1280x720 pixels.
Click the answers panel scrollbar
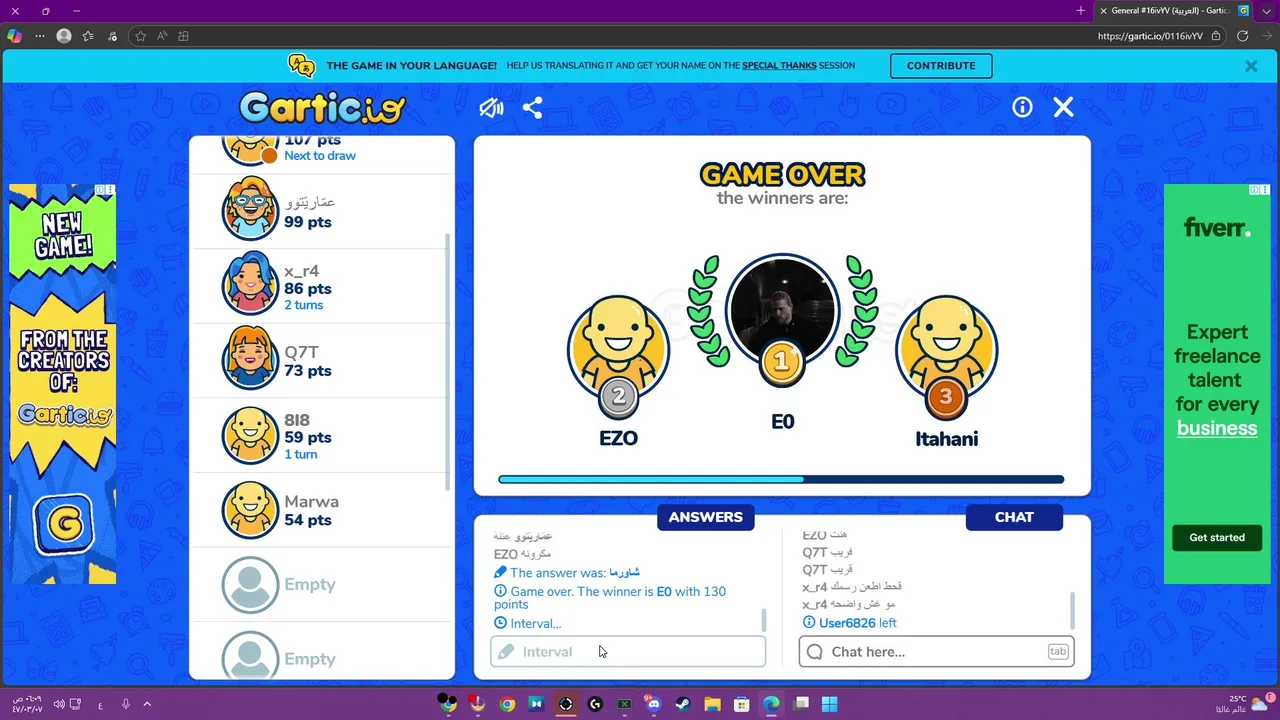[764, 620]
